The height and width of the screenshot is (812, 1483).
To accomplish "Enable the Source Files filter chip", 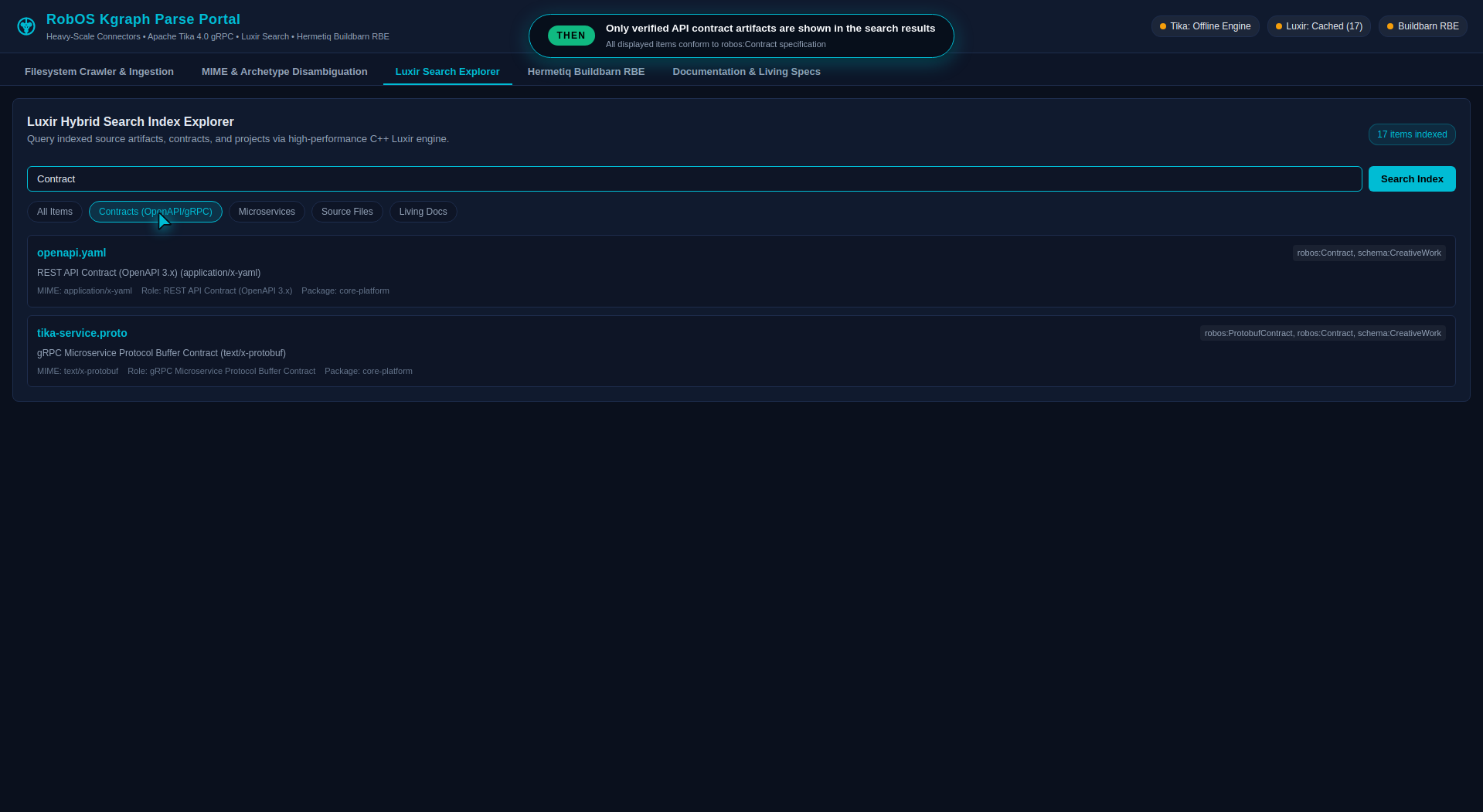I will point(347,212).
